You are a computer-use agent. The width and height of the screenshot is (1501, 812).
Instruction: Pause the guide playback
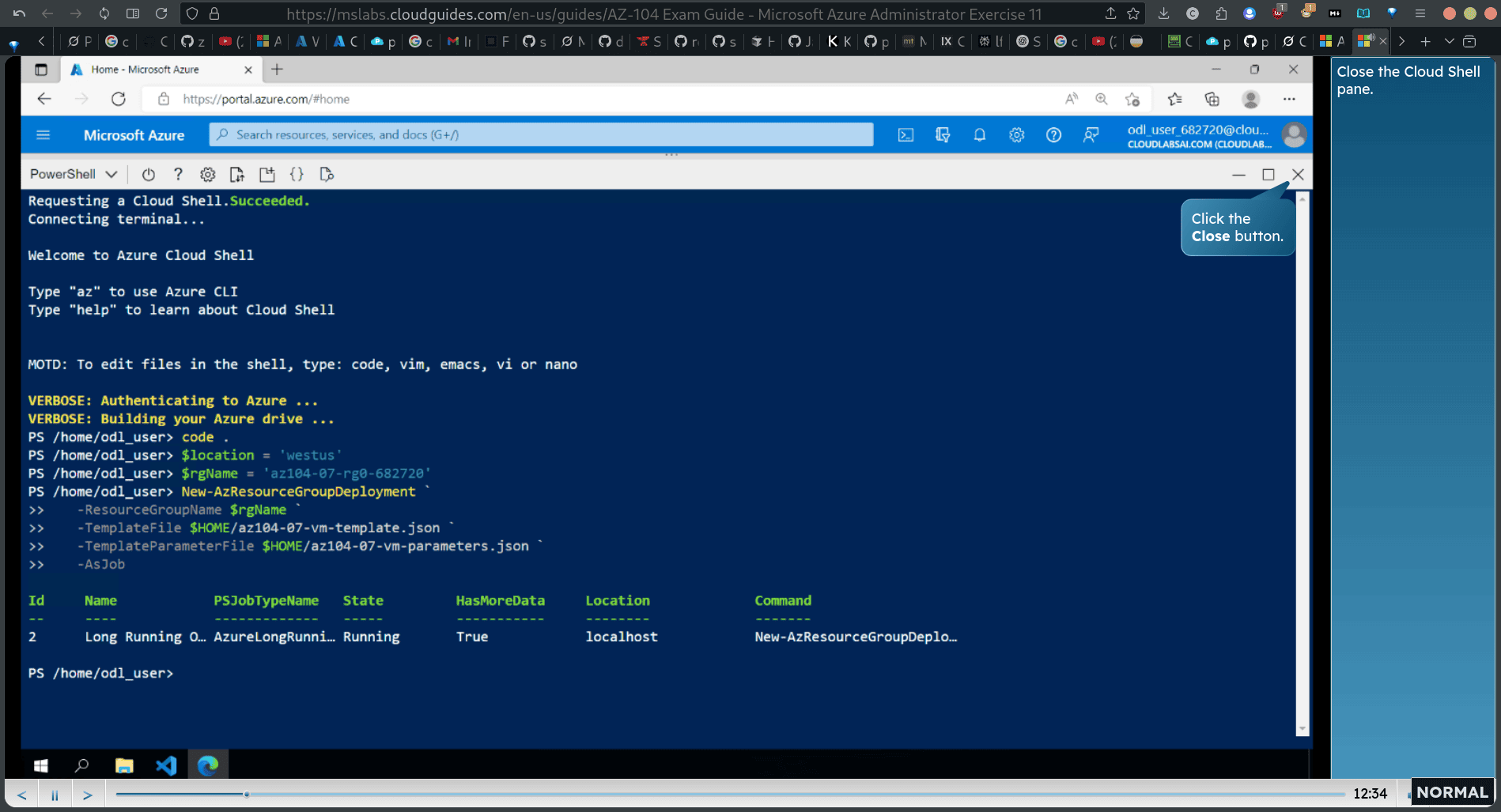click(55, 795)
